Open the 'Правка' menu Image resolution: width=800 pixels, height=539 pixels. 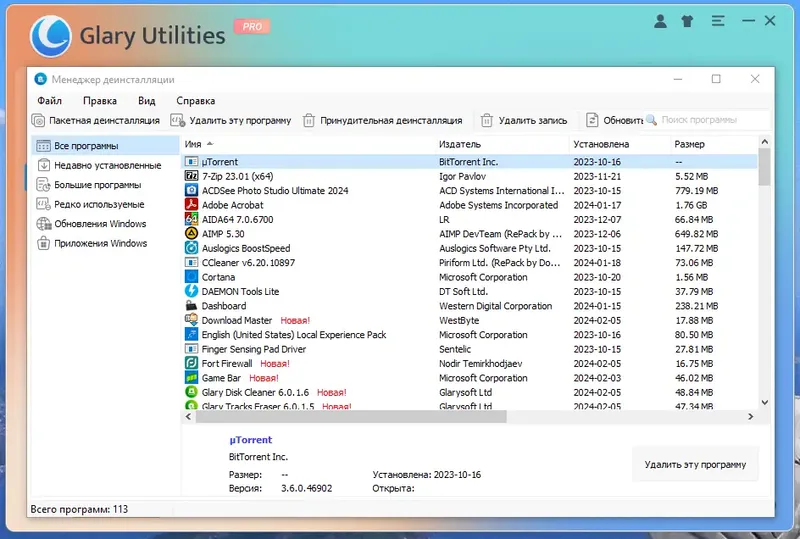[100, 101]
